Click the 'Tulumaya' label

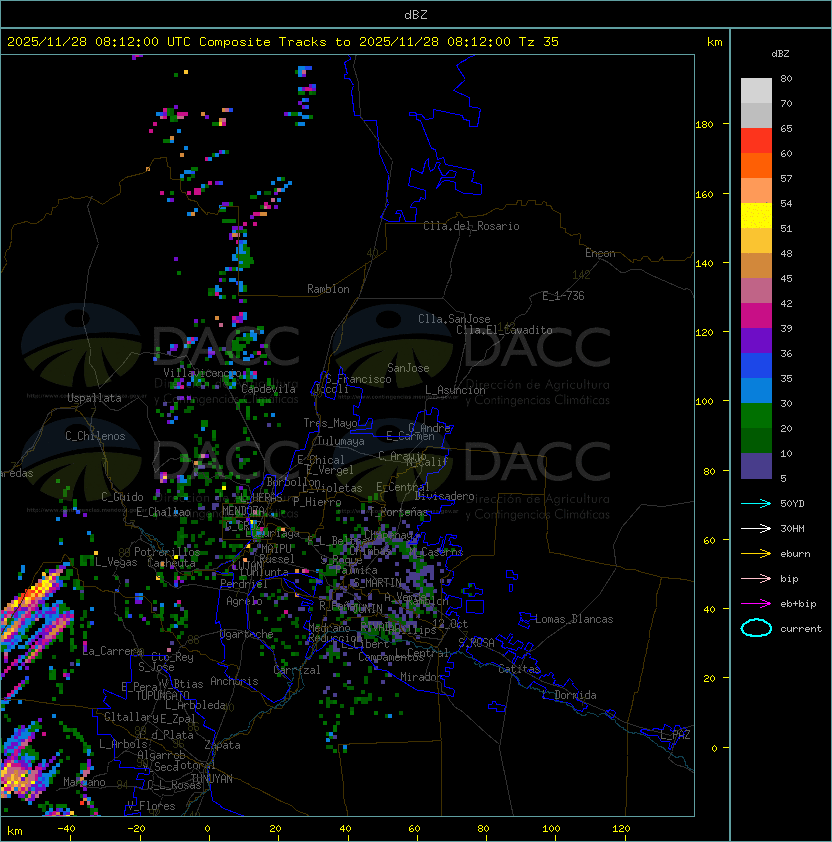click(x=341, y=441)
